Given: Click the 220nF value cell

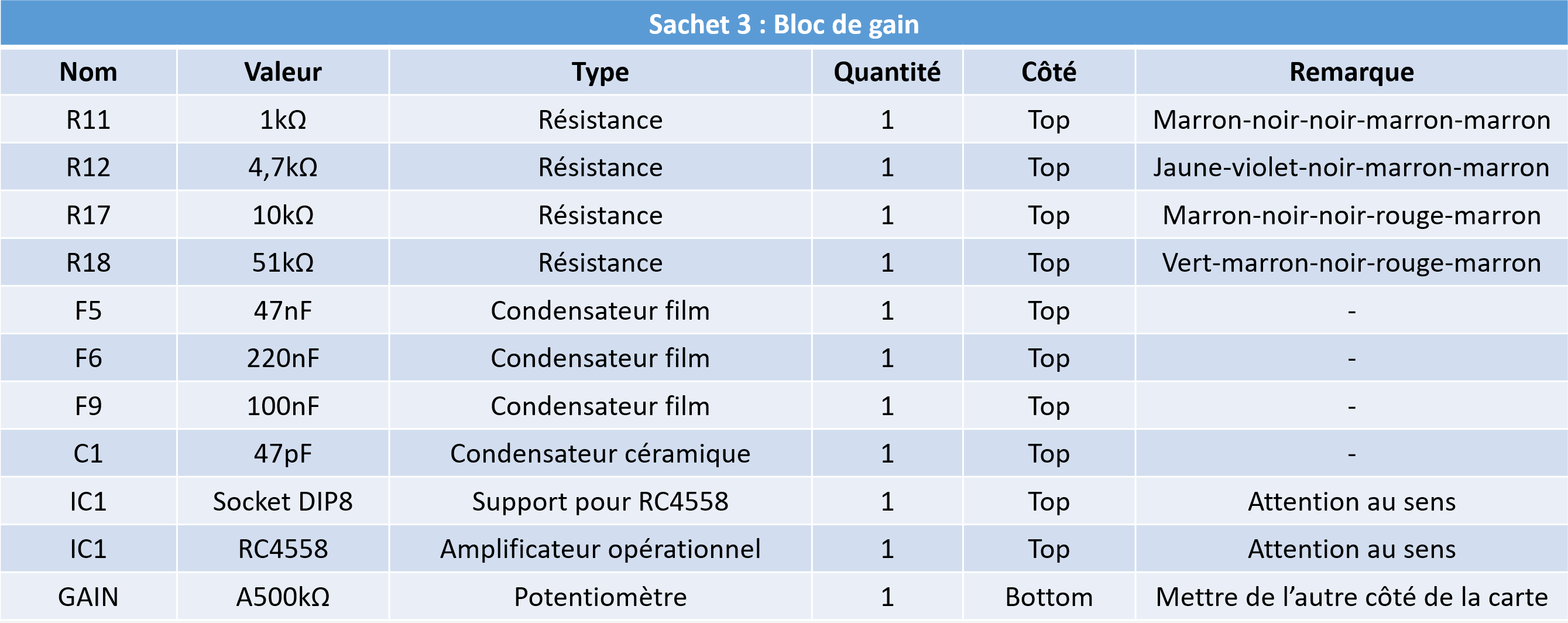Looking at the screenshot, I should (283, 358).
